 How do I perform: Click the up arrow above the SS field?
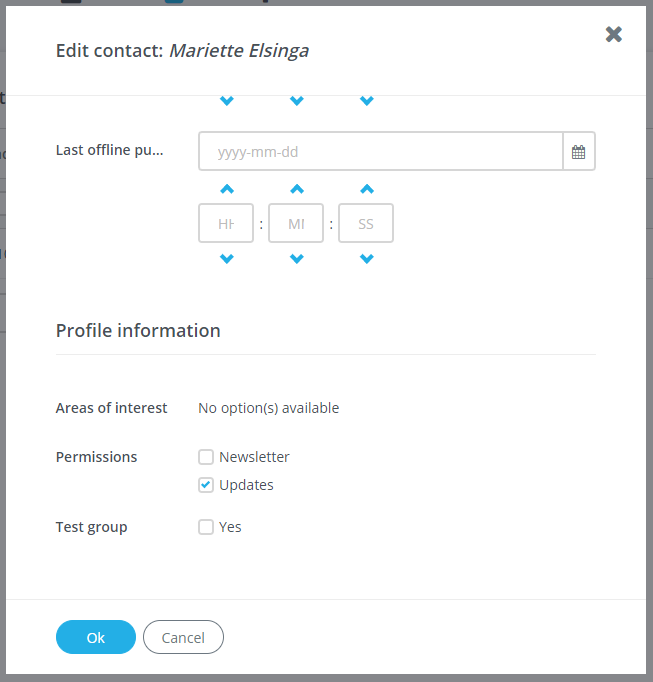coord(366,189)
